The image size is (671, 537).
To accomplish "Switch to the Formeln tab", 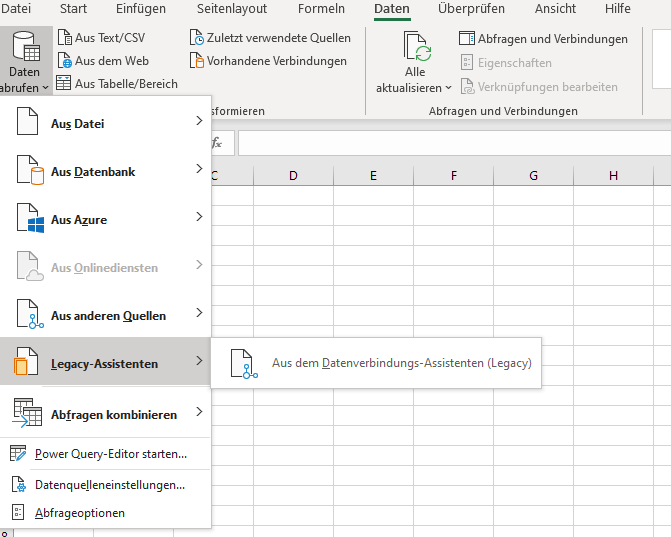I will (321, 9).
